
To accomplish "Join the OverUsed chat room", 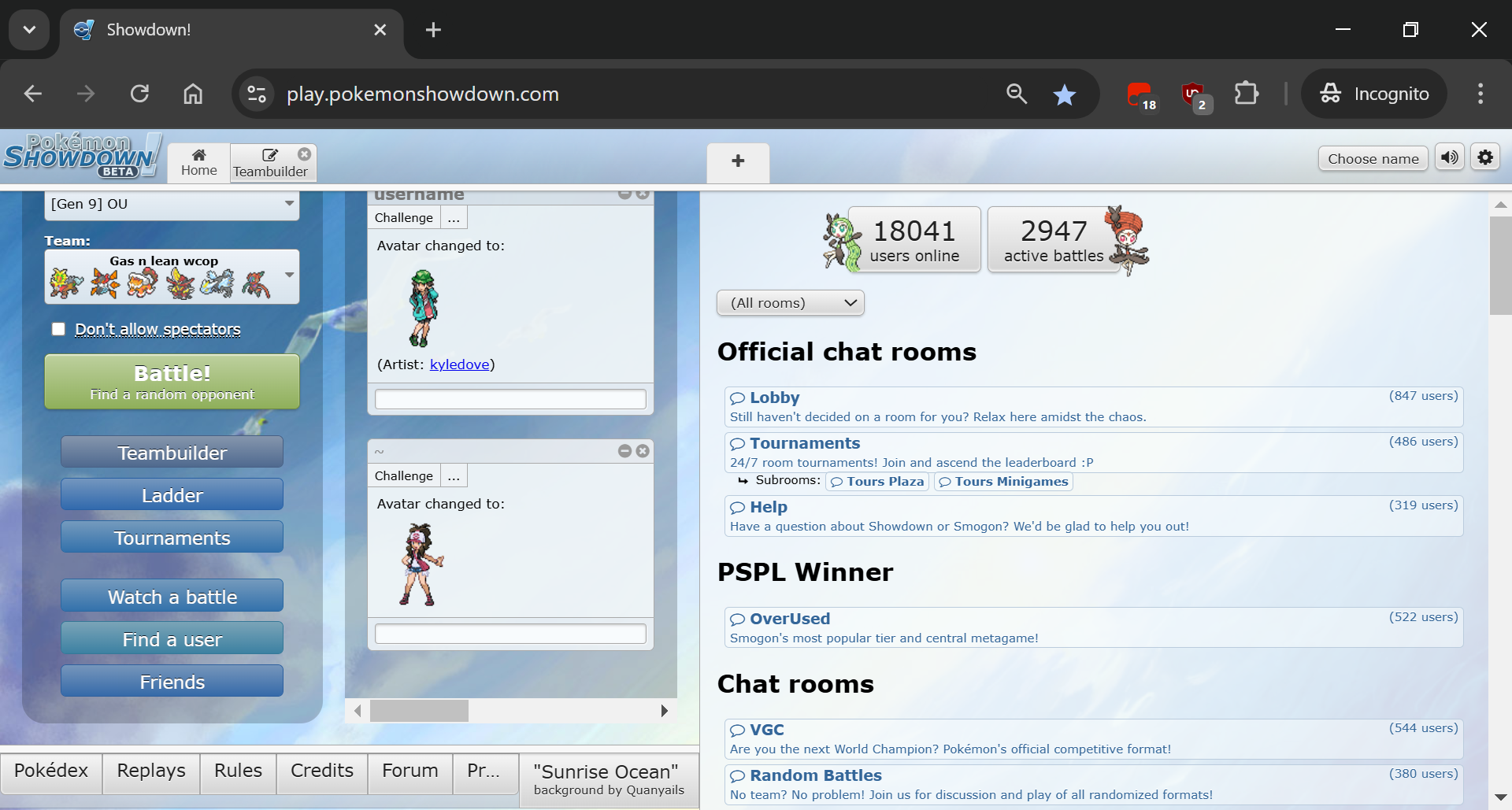I will tap(1094, 627).
